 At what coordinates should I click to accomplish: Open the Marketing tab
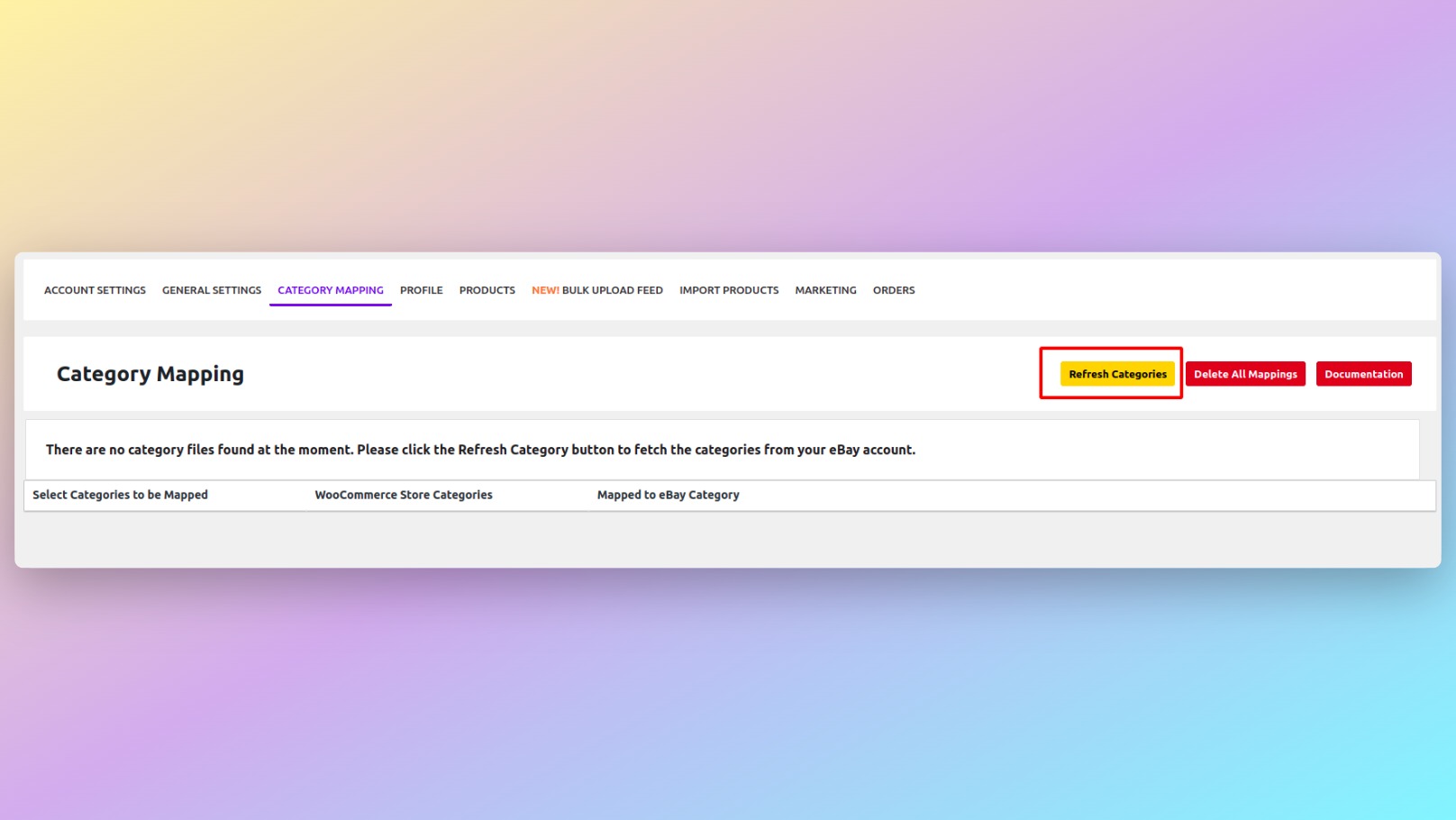click(x=825, y=290)
